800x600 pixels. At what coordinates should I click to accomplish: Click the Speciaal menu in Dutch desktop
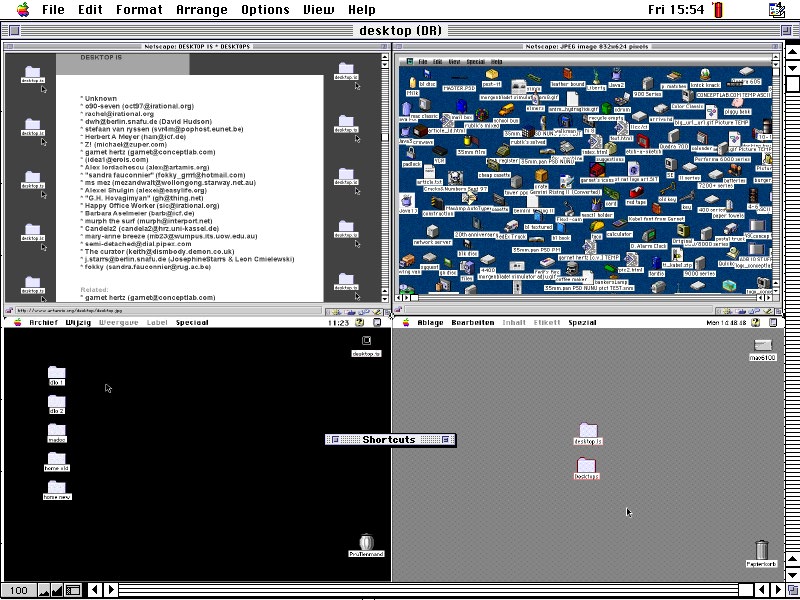192,323
